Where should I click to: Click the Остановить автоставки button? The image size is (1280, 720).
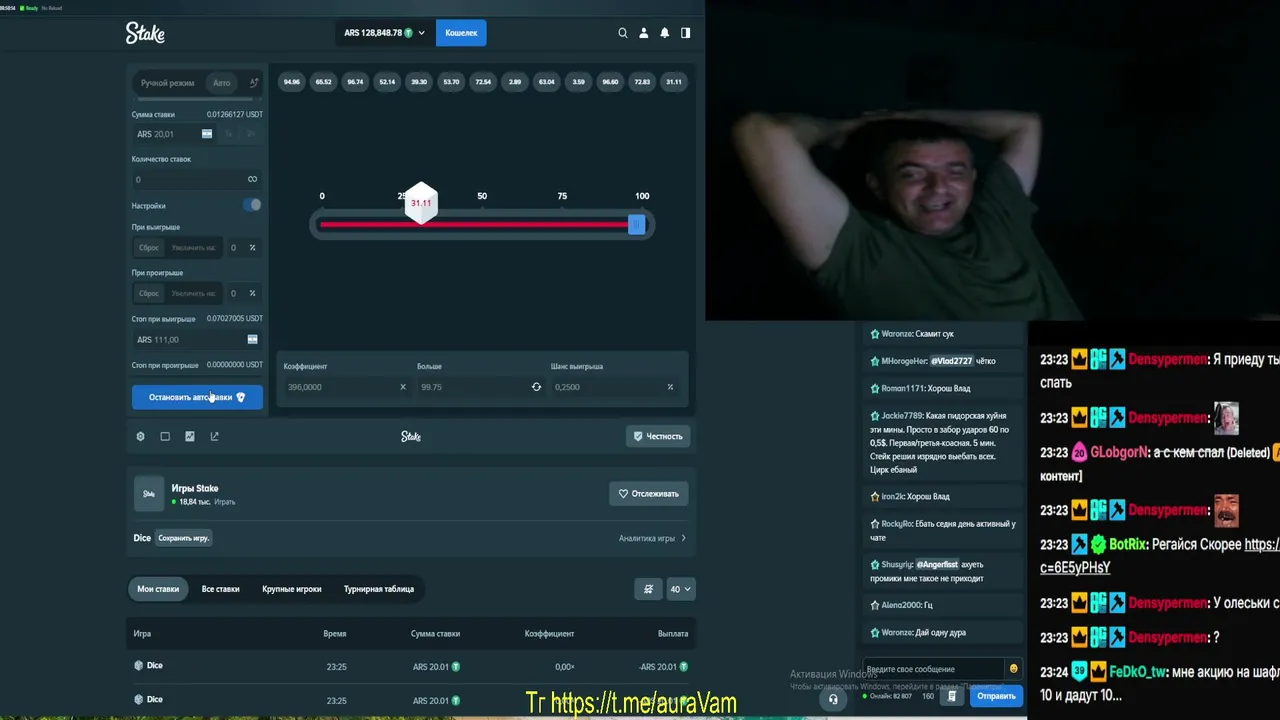point(197,397)
